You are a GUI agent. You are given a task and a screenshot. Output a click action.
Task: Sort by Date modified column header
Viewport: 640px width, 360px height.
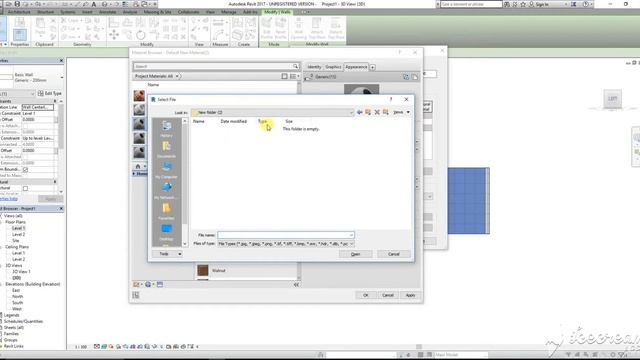point(233,121)
